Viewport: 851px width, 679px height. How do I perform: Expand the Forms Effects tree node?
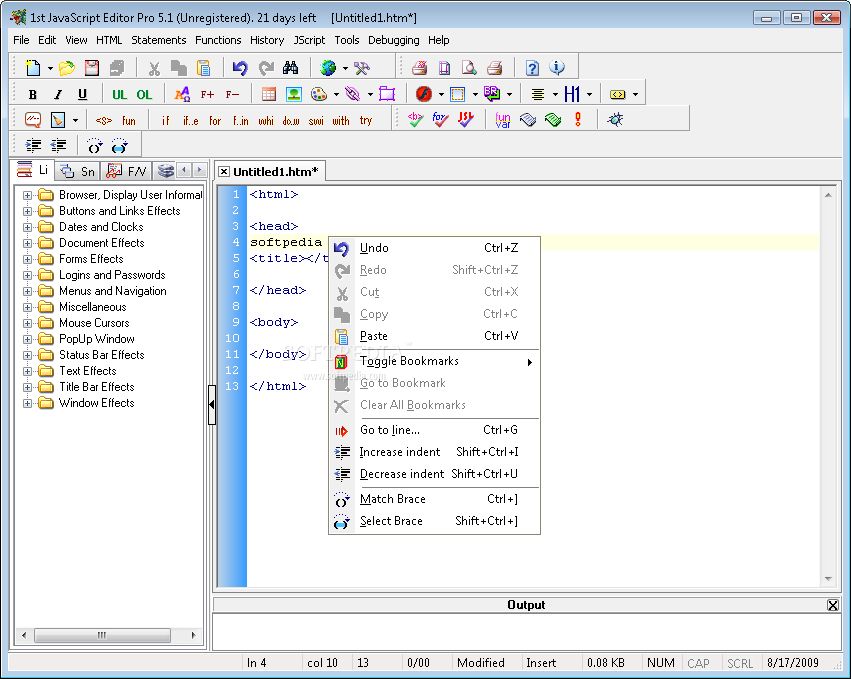point(28,259)
